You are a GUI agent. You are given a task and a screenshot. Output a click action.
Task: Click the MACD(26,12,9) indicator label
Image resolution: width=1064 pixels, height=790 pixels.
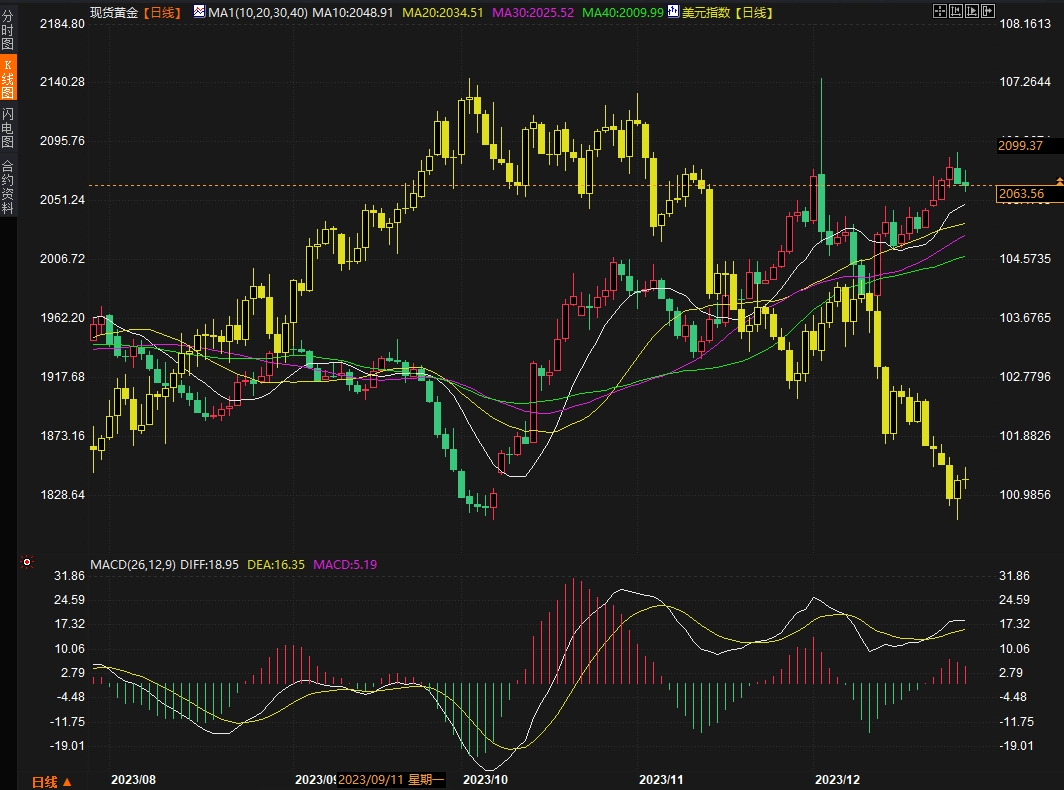coord(133,564)
